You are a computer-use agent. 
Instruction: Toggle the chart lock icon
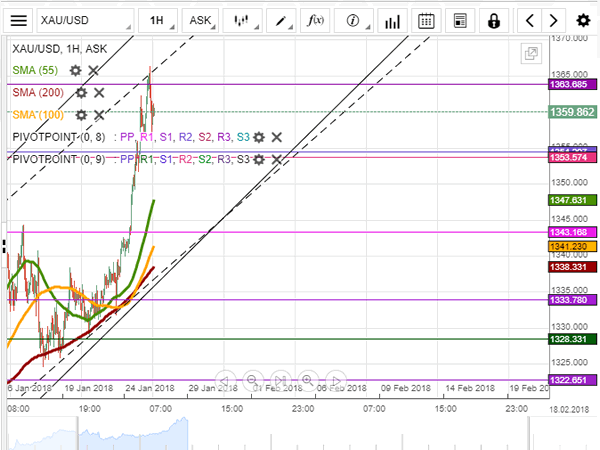click(x=493, y=19)
